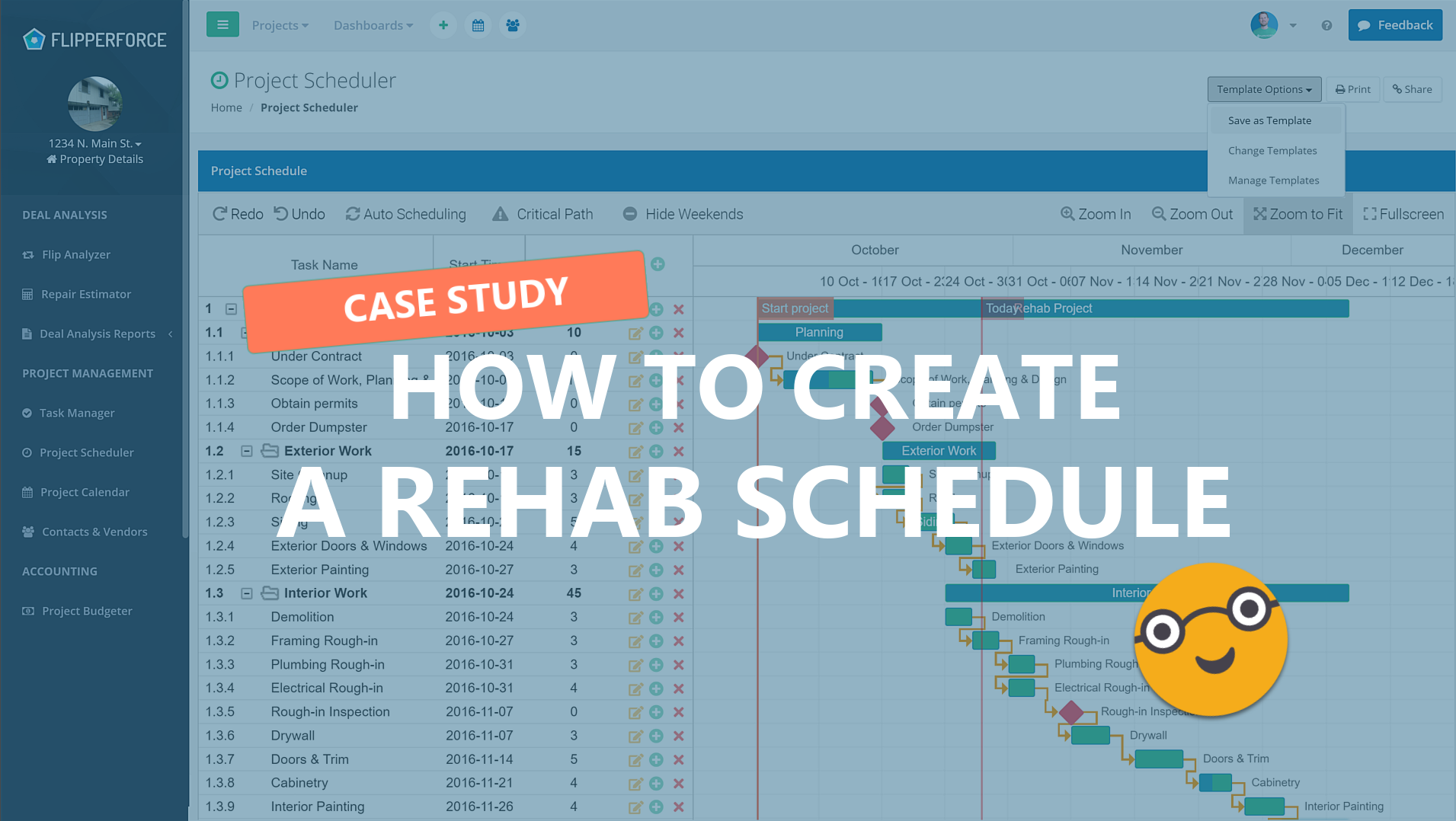Image resolution: width=1456 pixels, height=821 pixels.
Task: Toggle Critical Path display
Action: 542,214
